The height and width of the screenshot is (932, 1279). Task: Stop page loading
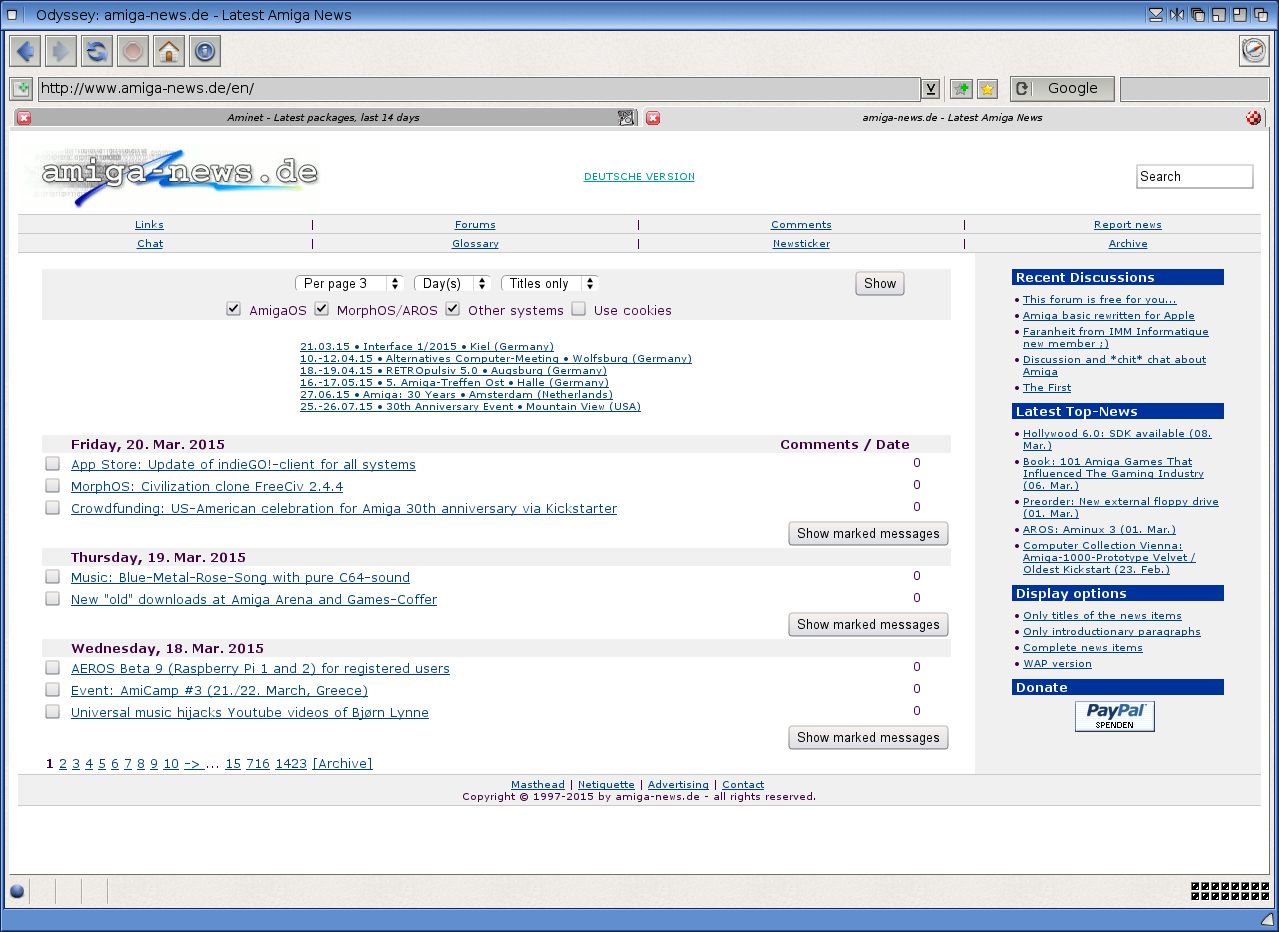[x=133, y=51]
